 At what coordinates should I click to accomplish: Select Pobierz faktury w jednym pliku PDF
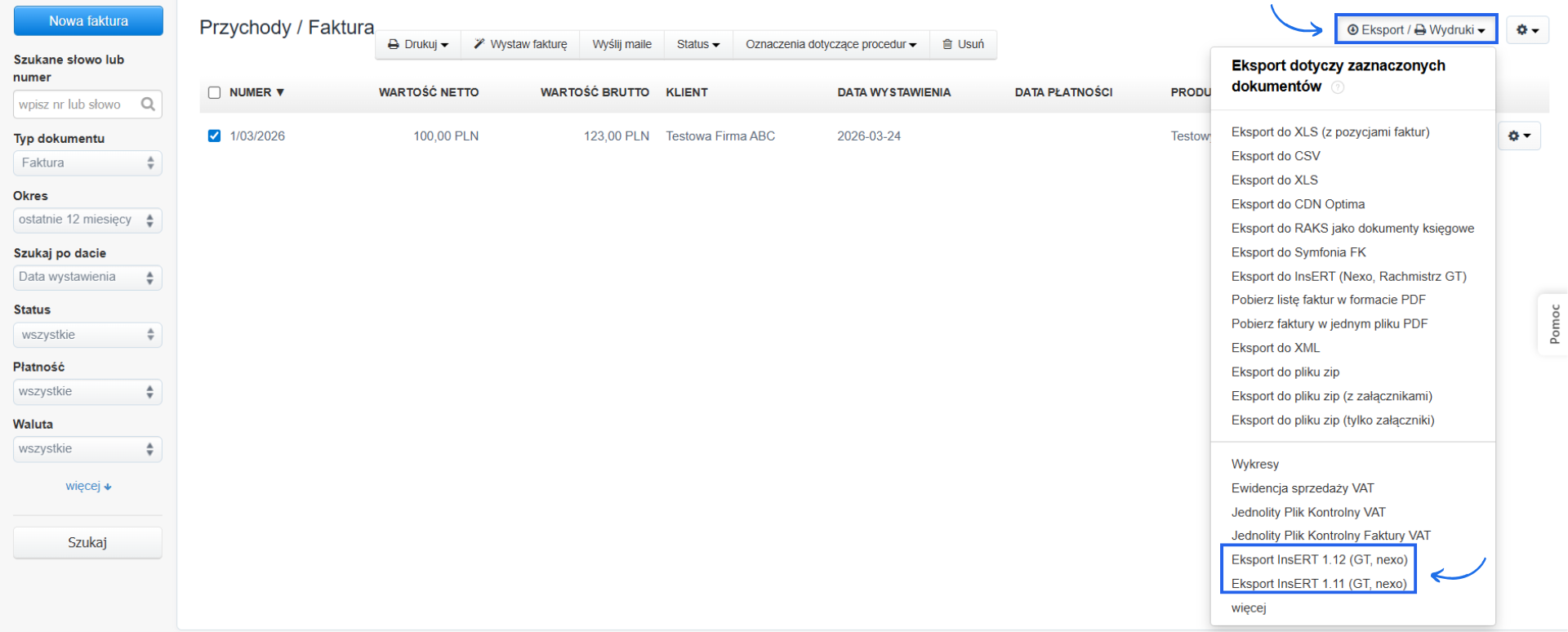click(1330, 324)
